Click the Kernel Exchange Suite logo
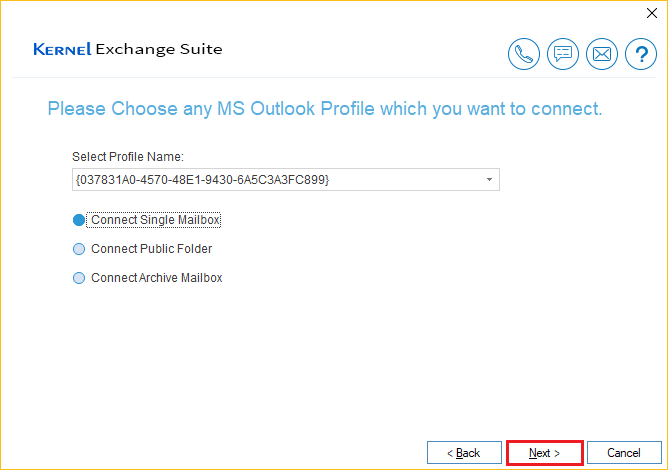This screenshot has height=470, width=668. tap(128, 49)
